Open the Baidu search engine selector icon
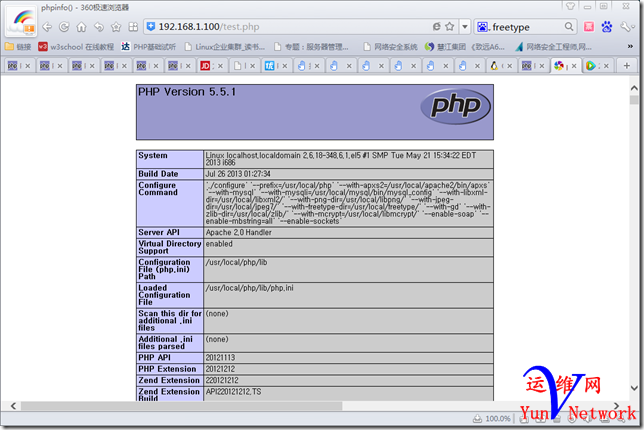 (483, 27)
